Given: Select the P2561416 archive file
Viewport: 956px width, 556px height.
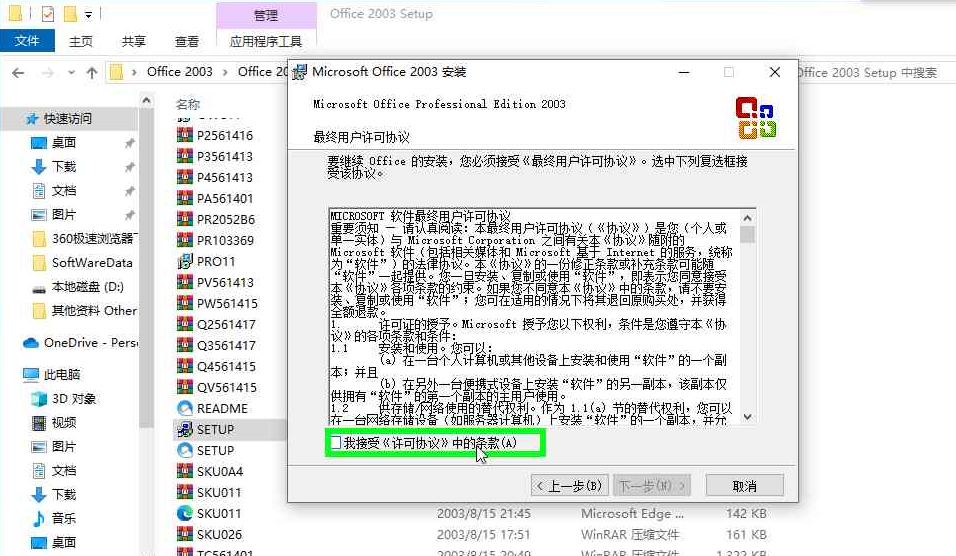Looking at the screenshot, I should point(224,135).
